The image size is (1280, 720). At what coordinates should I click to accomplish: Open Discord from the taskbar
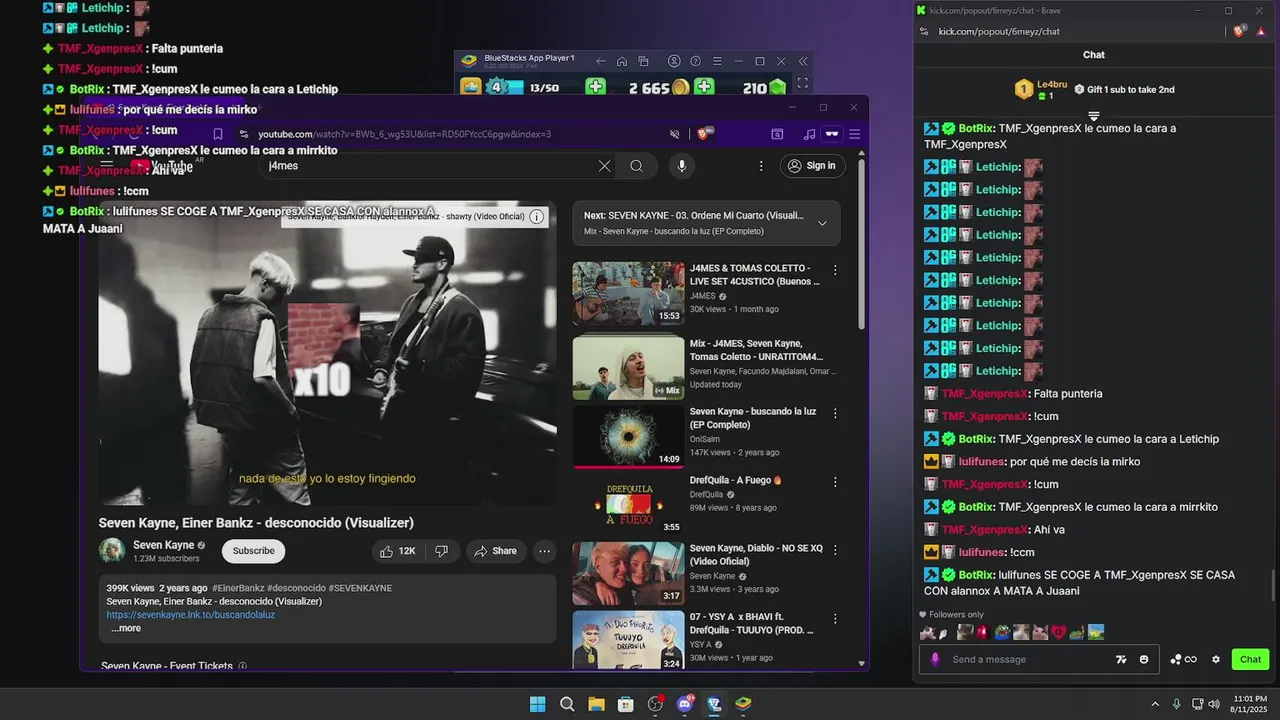pyautogui.click(x=685, y=704)
